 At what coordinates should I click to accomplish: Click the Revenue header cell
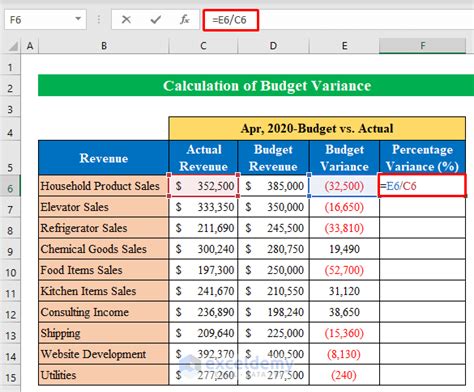point(104,158)
